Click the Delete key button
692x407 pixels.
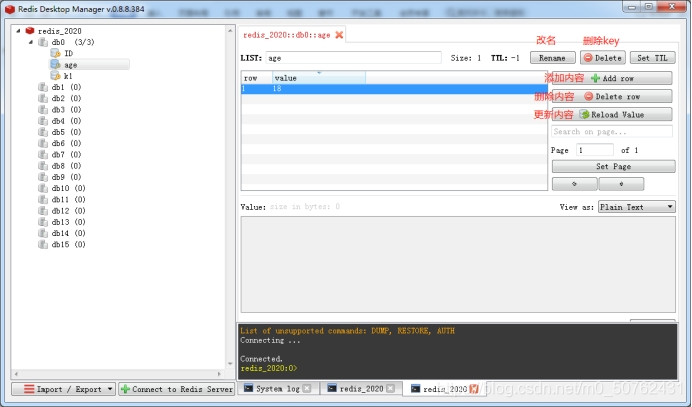coord(603,58)
